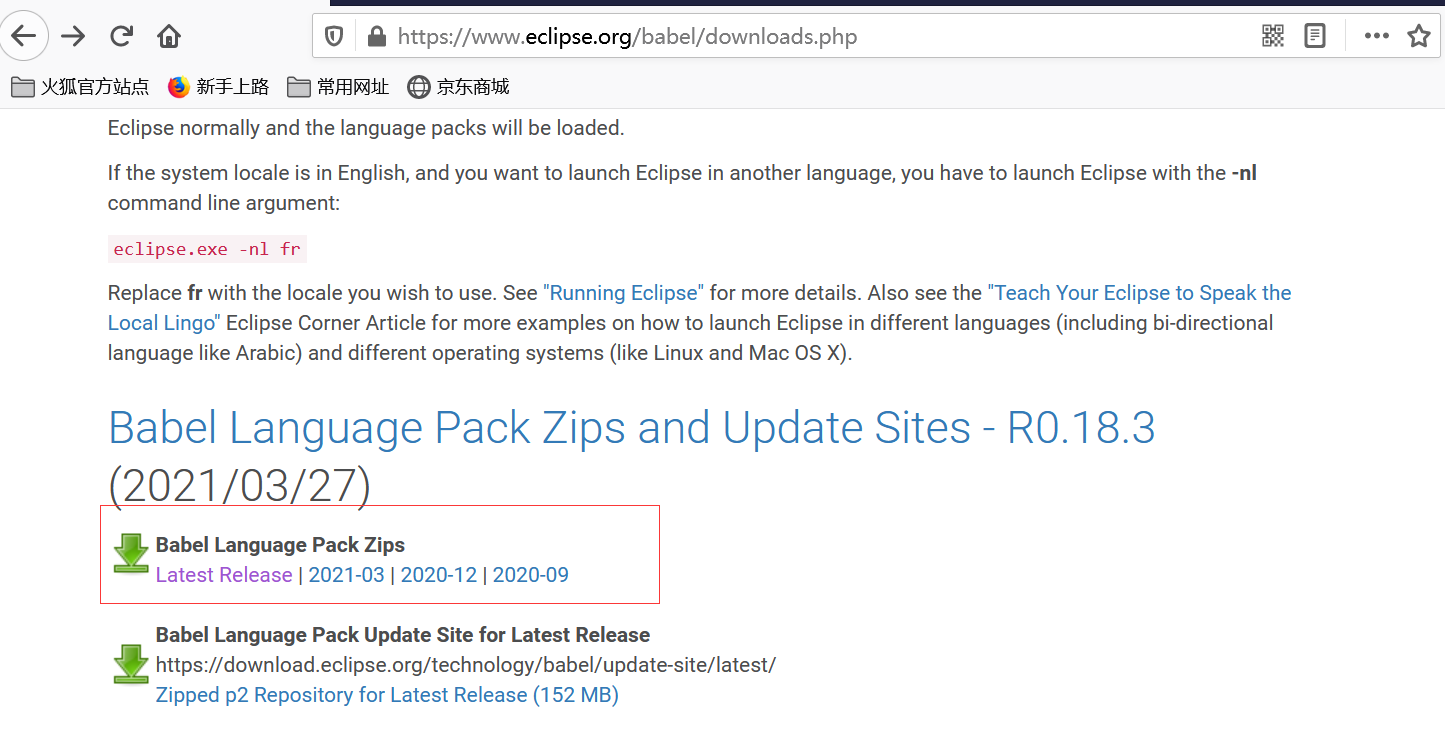
Task: Click the Latest Release zips link
Action: coord(224,575)
